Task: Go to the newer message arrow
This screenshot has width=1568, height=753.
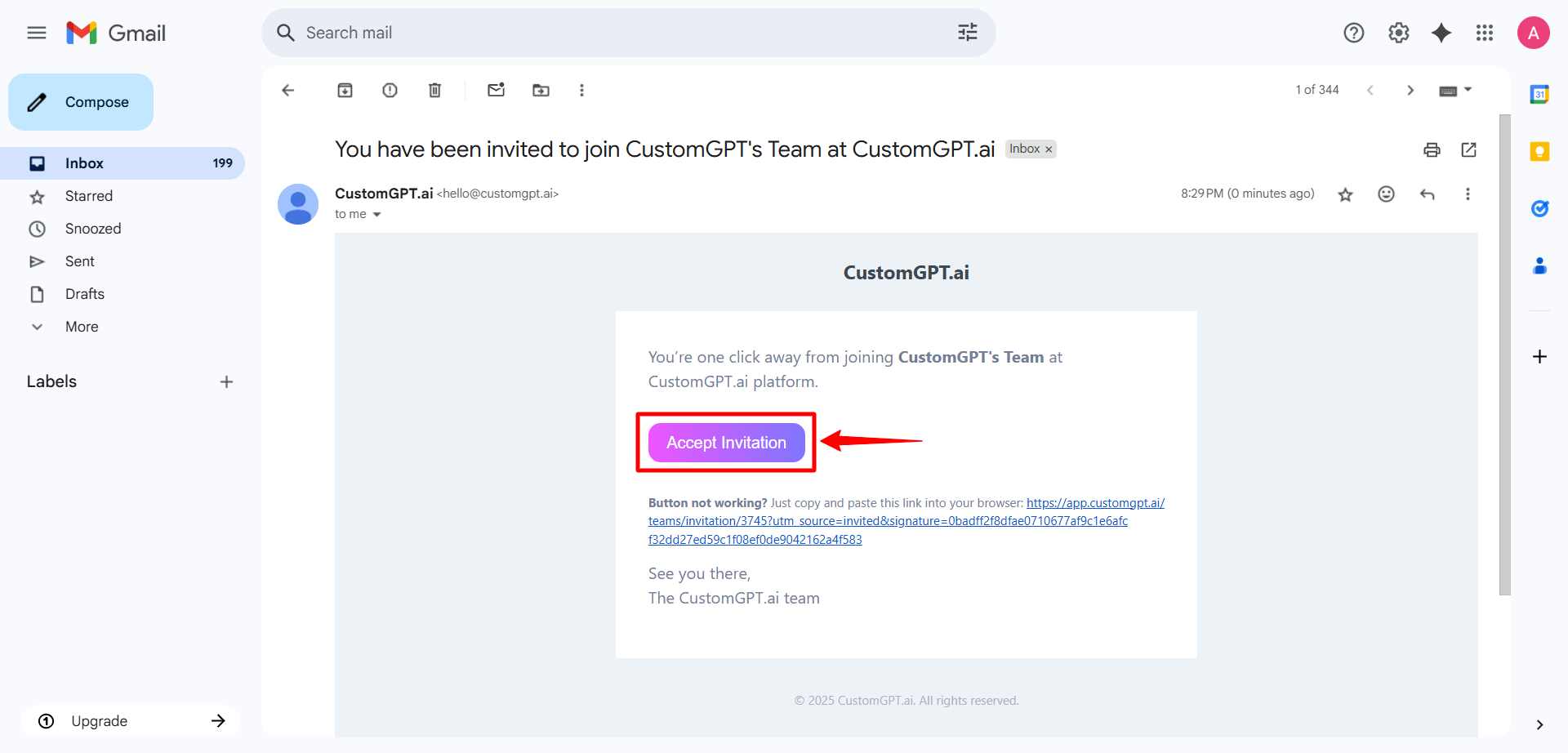Action: 1370,91
